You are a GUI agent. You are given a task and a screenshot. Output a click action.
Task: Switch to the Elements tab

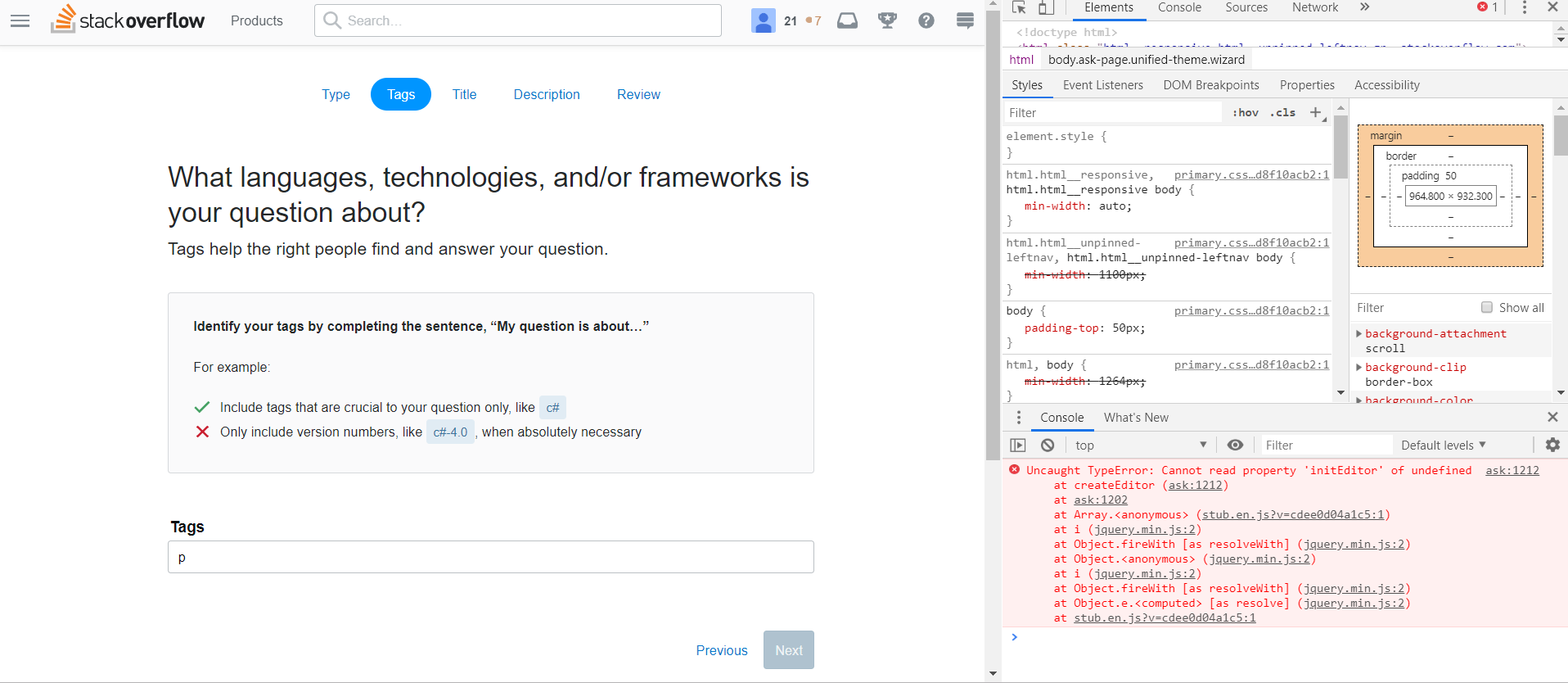(1109, 7)
